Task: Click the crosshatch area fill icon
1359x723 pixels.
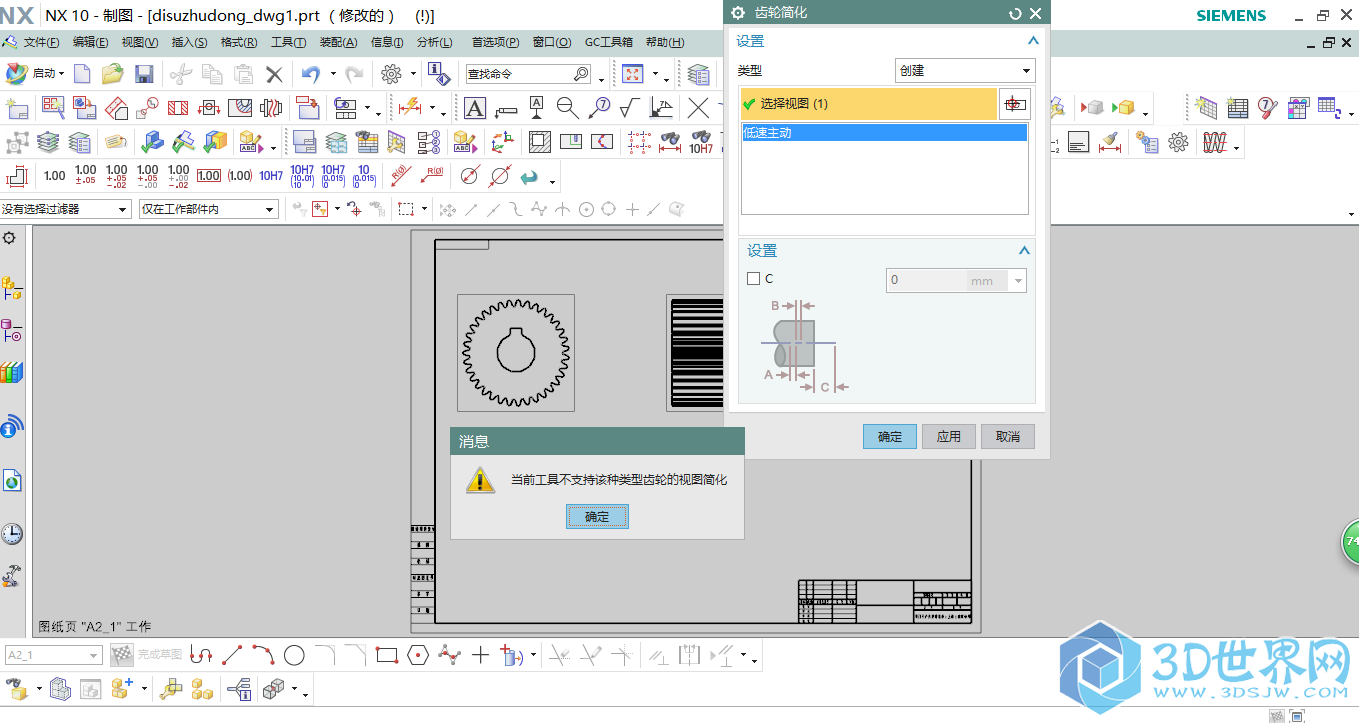Action: point(540,142)
